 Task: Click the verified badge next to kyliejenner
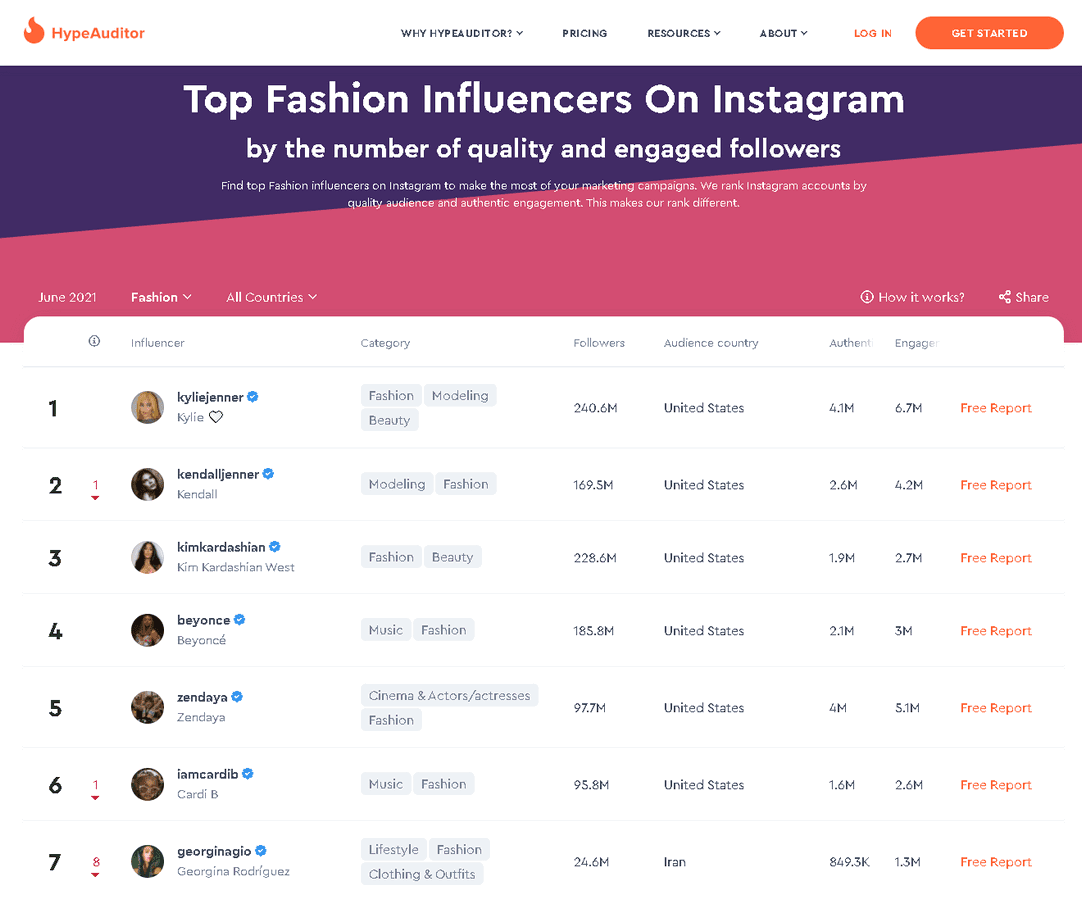click(252, 396)
